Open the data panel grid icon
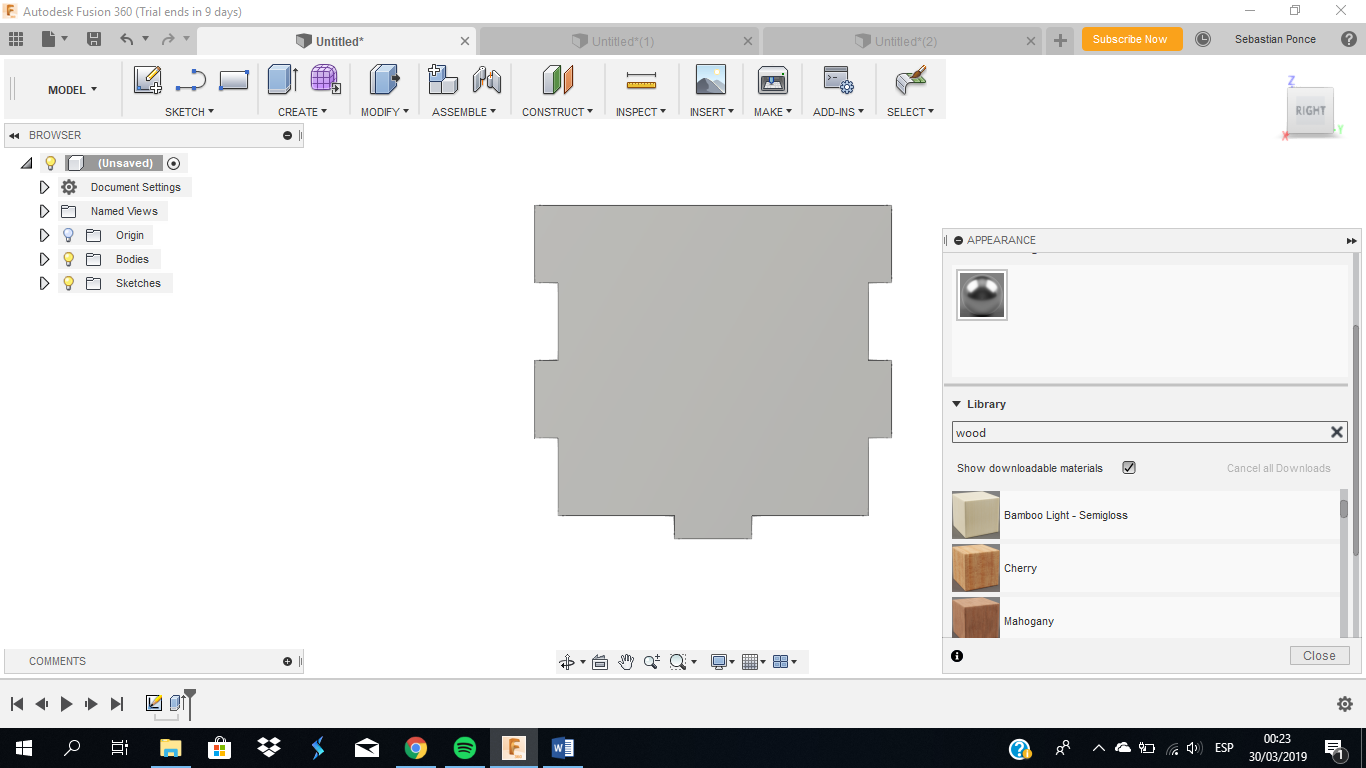The height and width of the screenshot is (768, 1366). pos(15,39)
